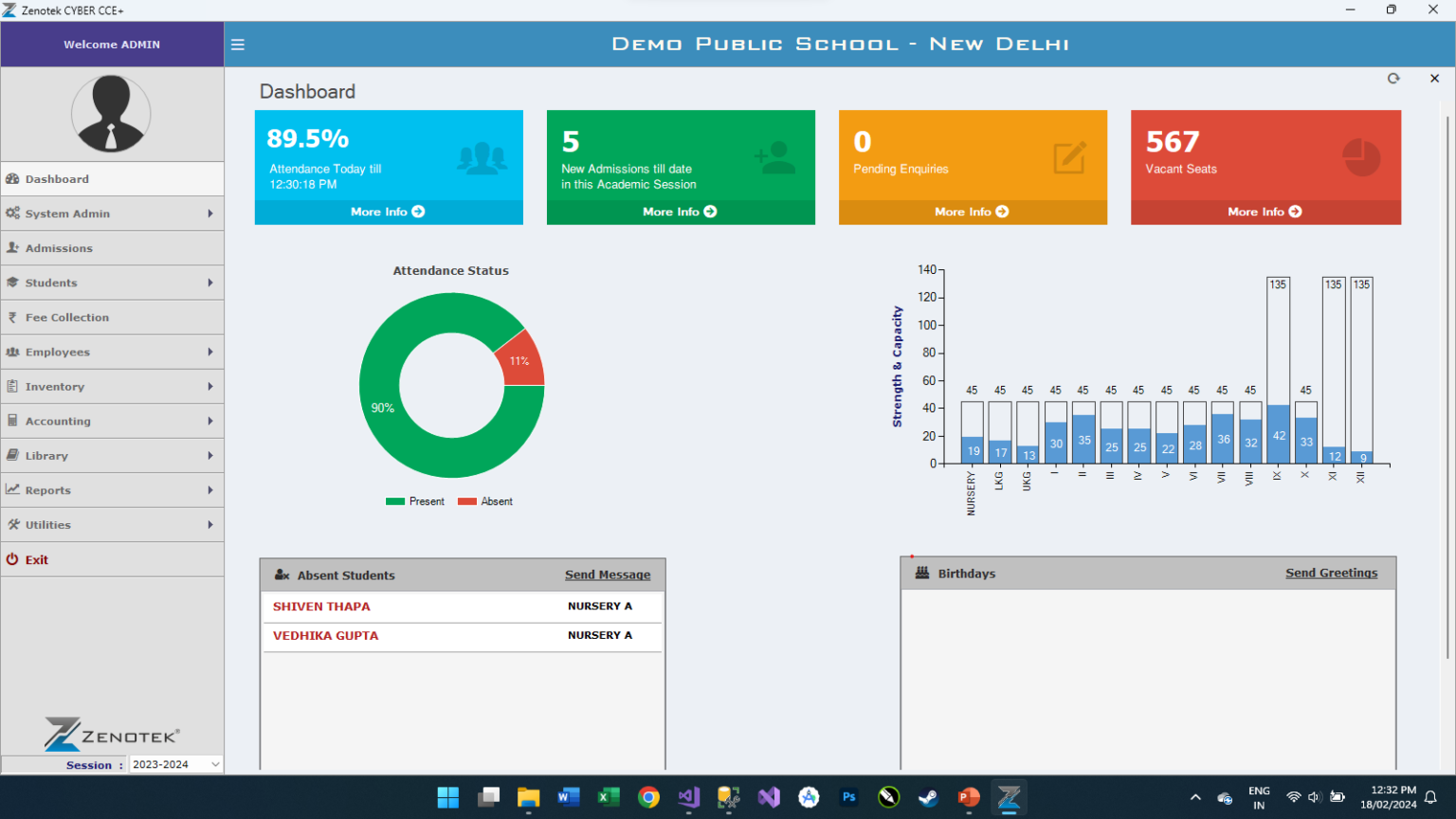This screenshot has height=819, width=1456.
Task: Expand the Students submenu arrow
Action: pos(210,283)
